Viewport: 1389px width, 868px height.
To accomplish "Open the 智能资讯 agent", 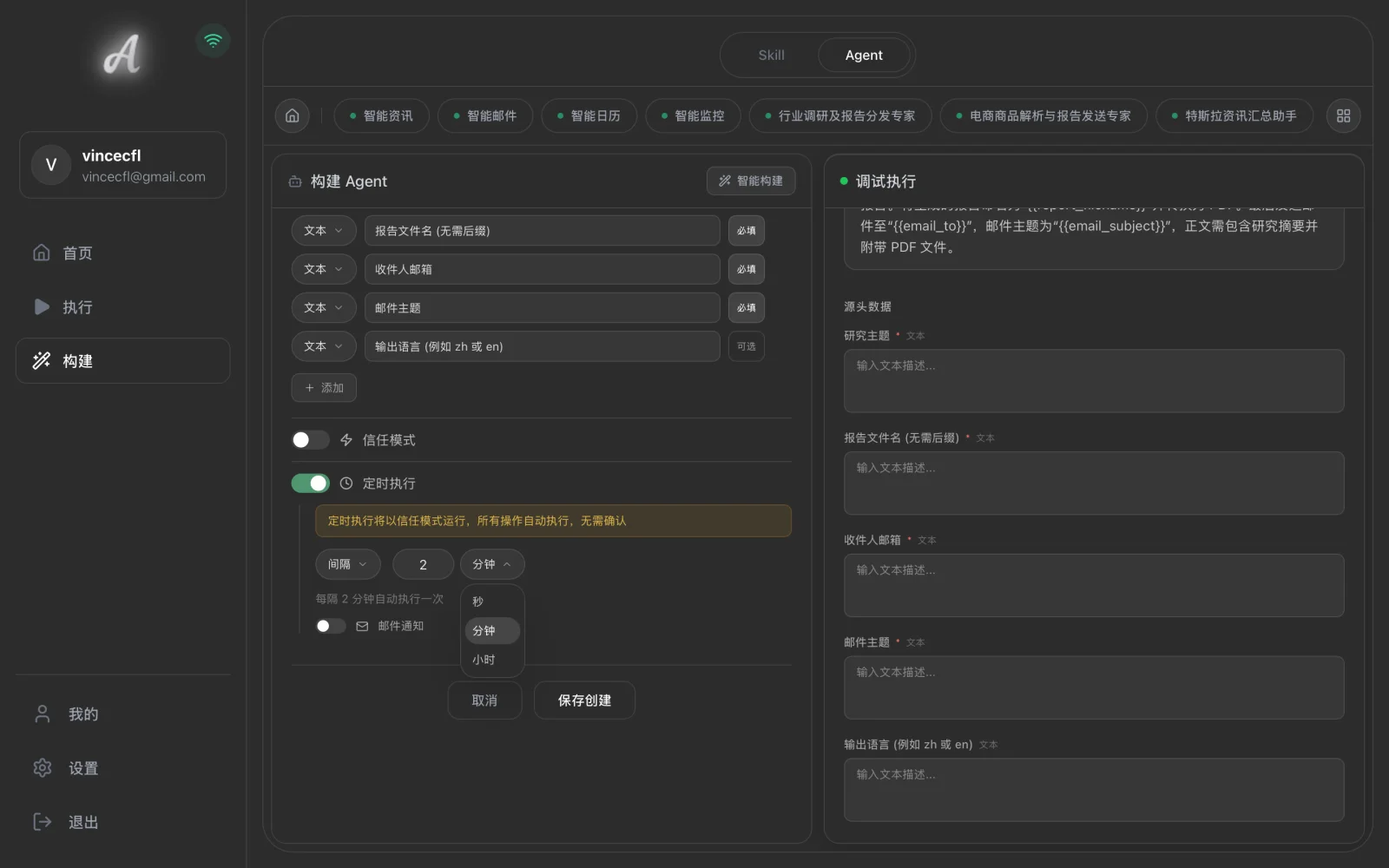I will (x=381, y=115).
